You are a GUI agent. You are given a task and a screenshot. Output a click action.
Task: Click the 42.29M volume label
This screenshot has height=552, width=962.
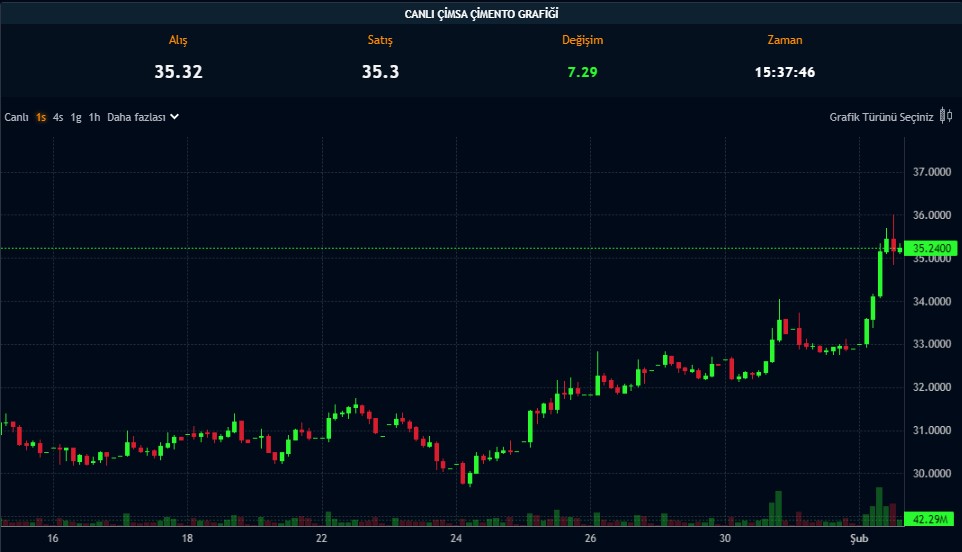(931, 518)
